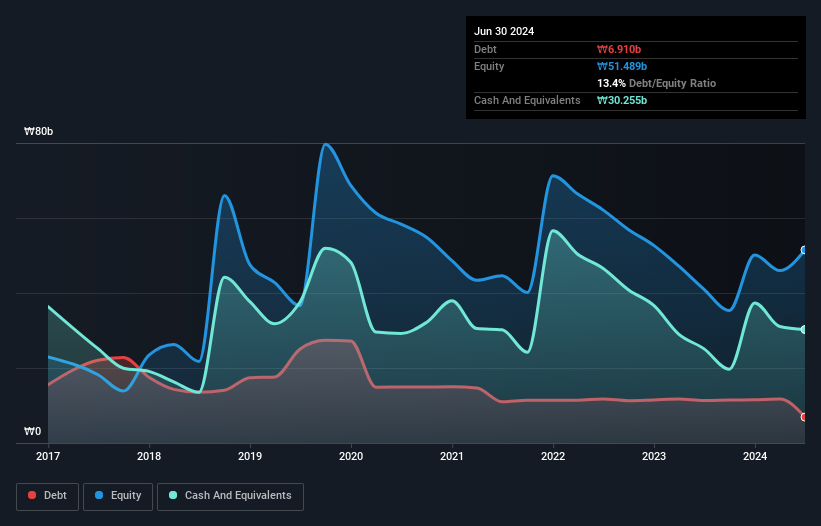Click the ₩80b y-axis label

(x=38, y=131)
